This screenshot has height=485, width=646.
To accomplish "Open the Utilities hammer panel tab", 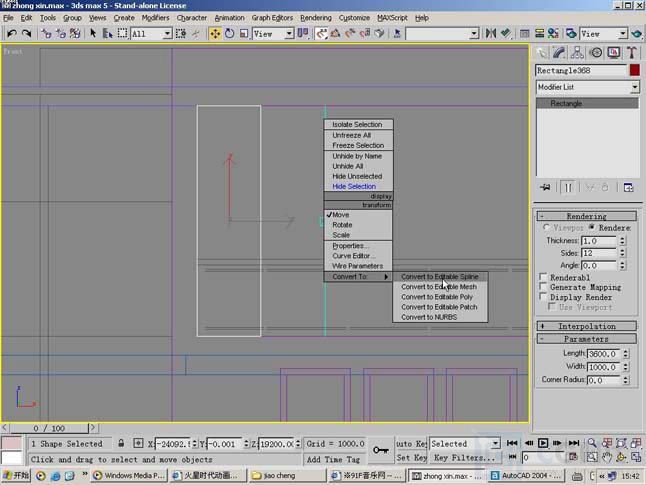I will click(632, 53).
